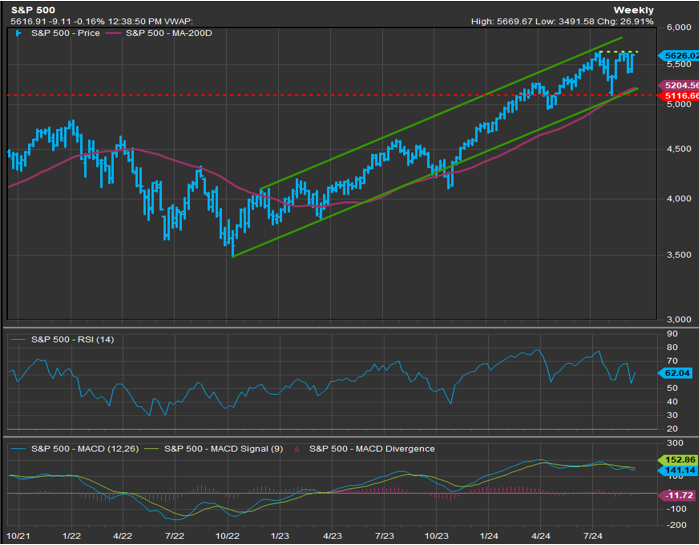The width and height of the screenshot is (699, 545).
Task: Click the 5,500 price axis label
Action: click(679, 64)
